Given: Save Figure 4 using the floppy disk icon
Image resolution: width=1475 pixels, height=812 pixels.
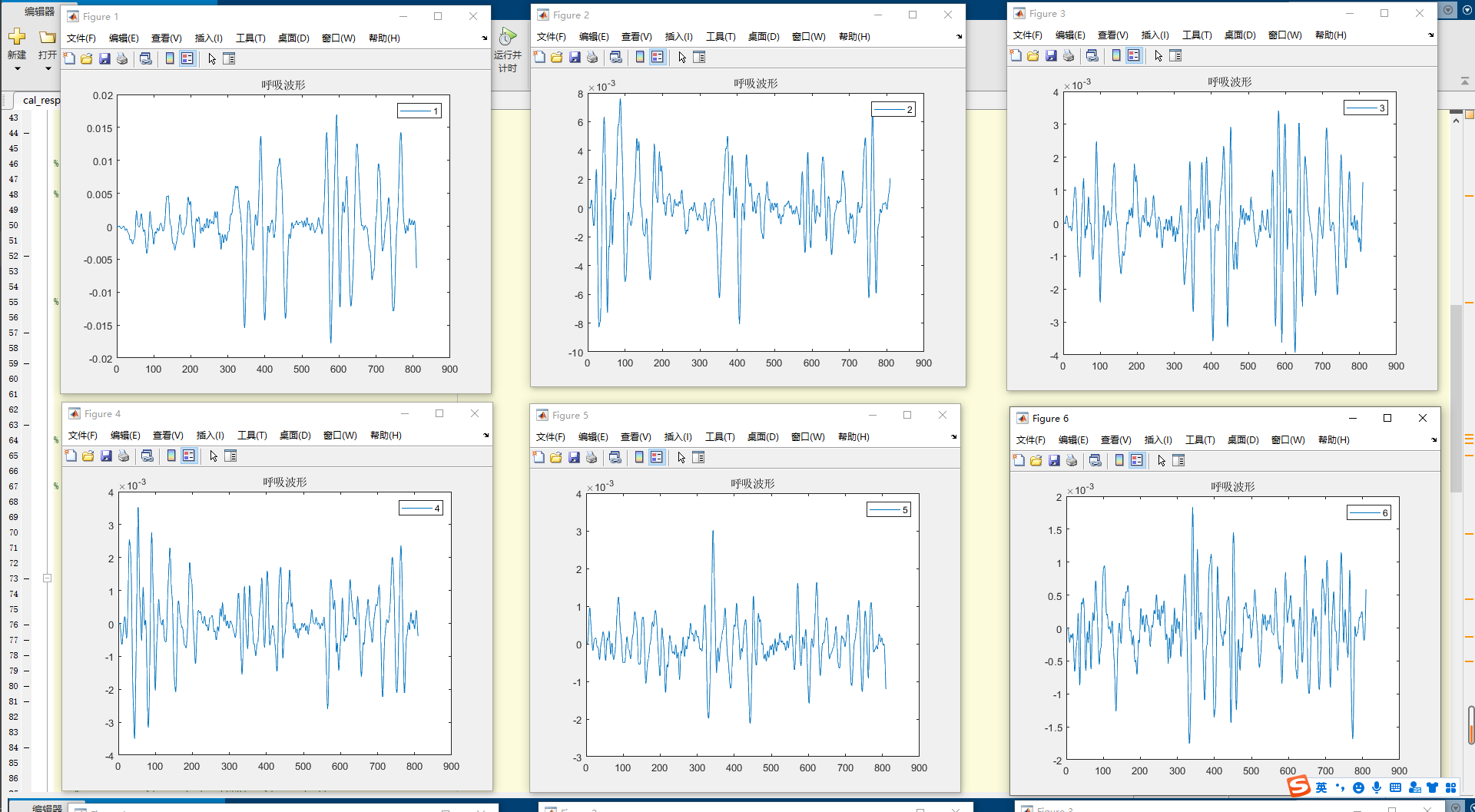Looking at the screenshot, I should 106,456.
